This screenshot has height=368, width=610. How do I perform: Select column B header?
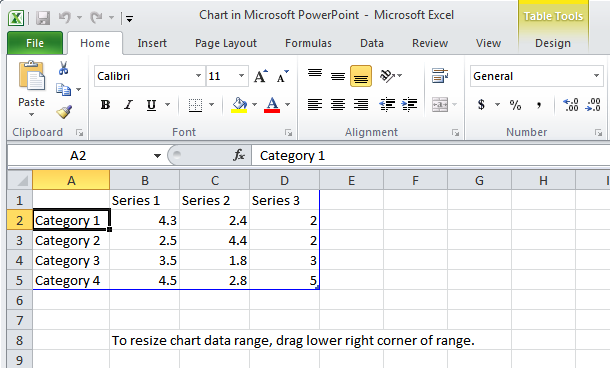click(x=145, y=180)
